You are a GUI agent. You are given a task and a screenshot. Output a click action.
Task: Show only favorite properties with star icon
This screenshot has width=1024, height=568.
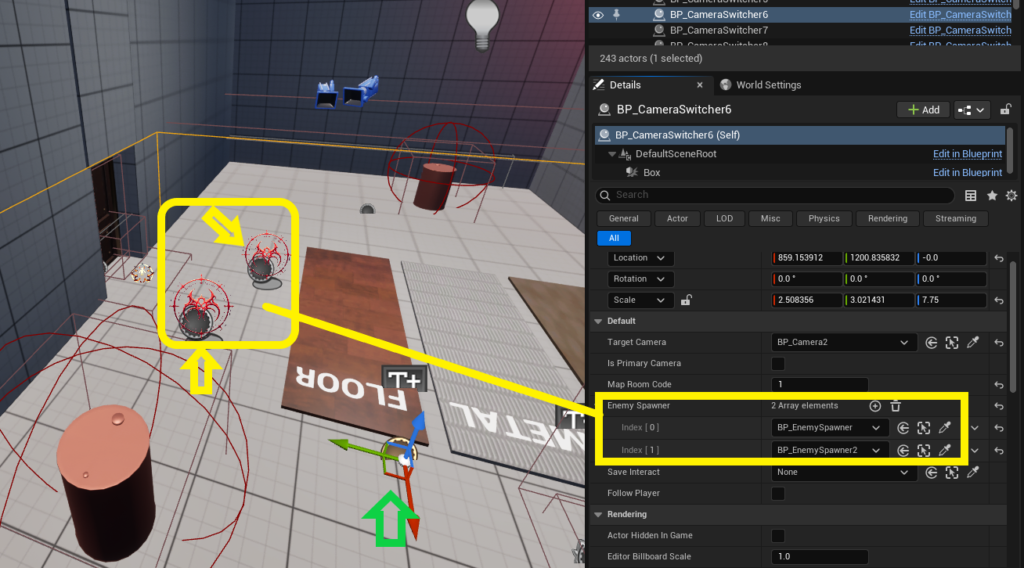[x=992, y=196]
